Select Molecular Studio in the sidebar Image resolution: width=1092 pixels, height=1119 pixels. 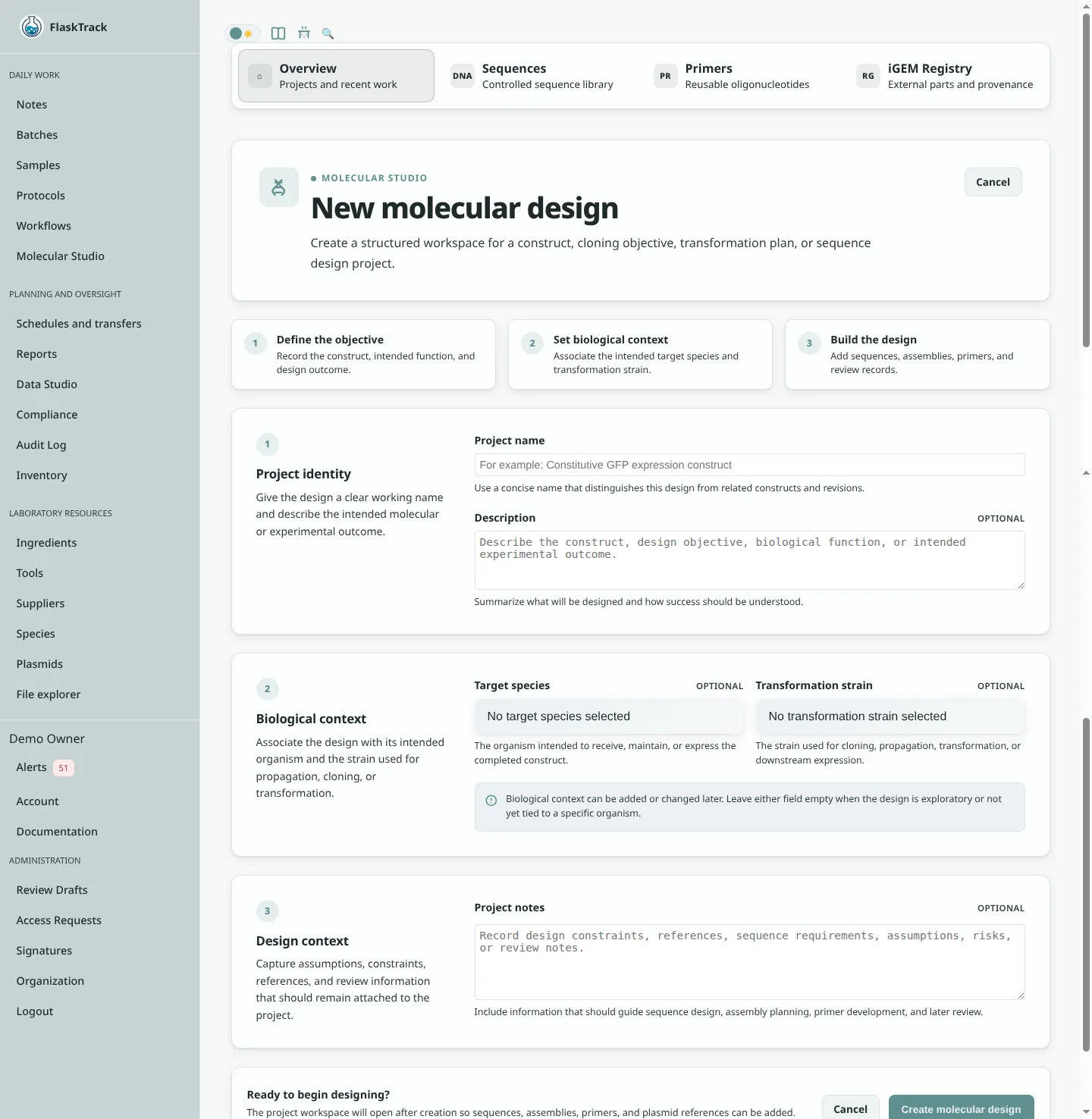[x=61, y=256]
